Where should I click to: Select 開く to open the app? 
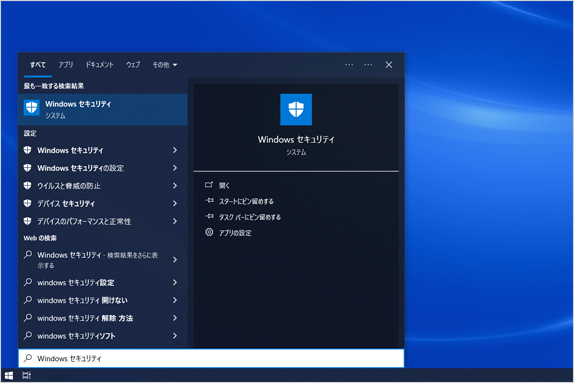[x=224, y=186]
